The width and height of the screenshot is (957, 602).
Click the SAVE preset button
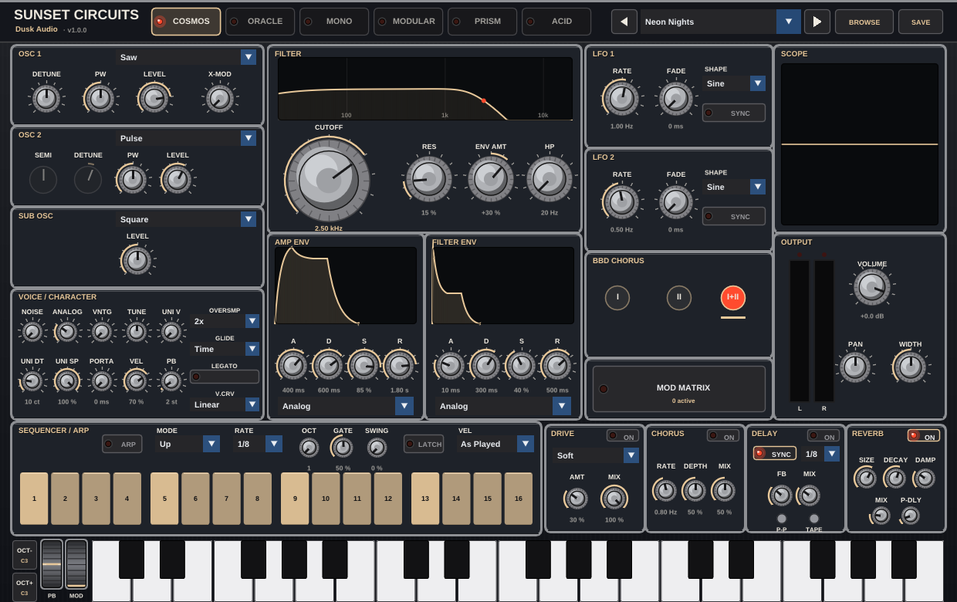pos(920,22)
